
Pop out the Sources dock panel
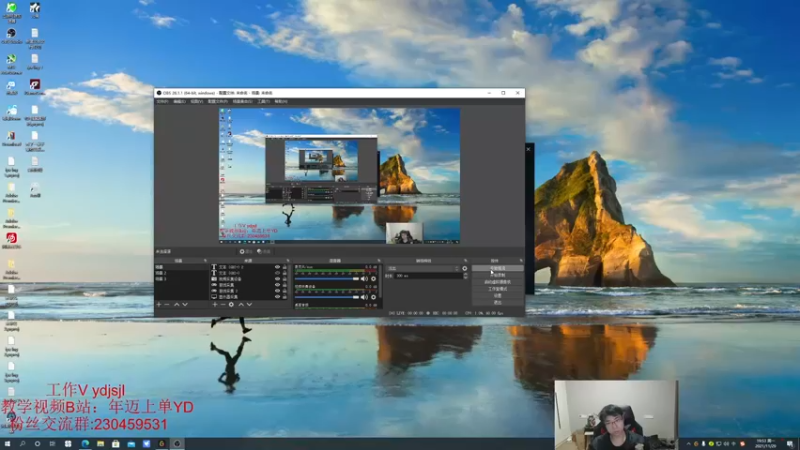(288, 260)
